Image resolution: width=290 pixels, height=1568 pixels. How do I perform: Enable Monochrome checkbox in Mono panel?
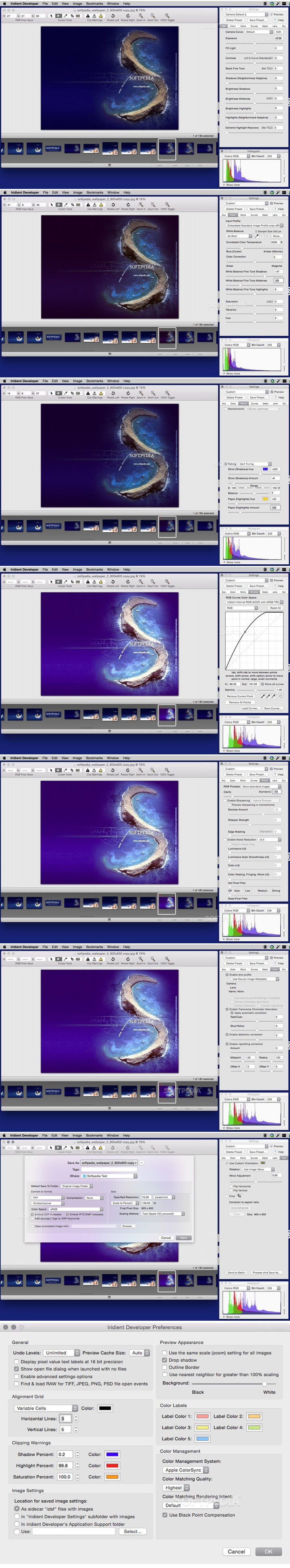pos(226,409)
